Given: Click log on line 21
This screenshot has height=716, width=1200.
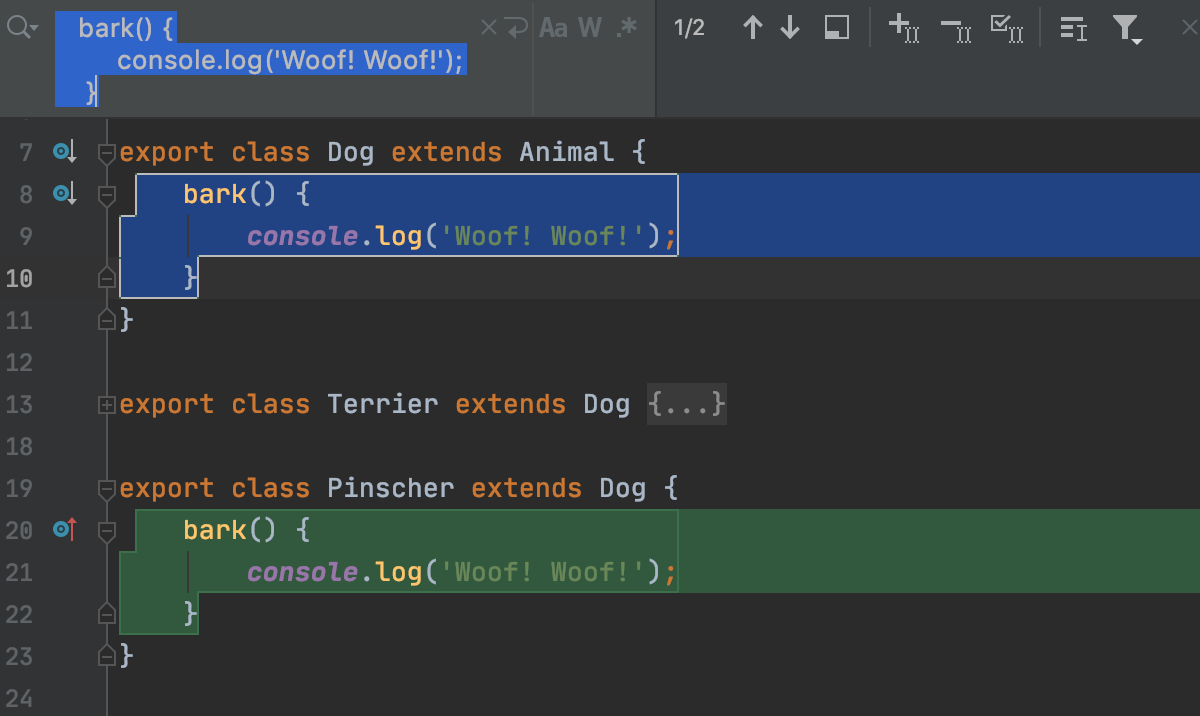Looking at the screenshot, I should tap(399, 573).
